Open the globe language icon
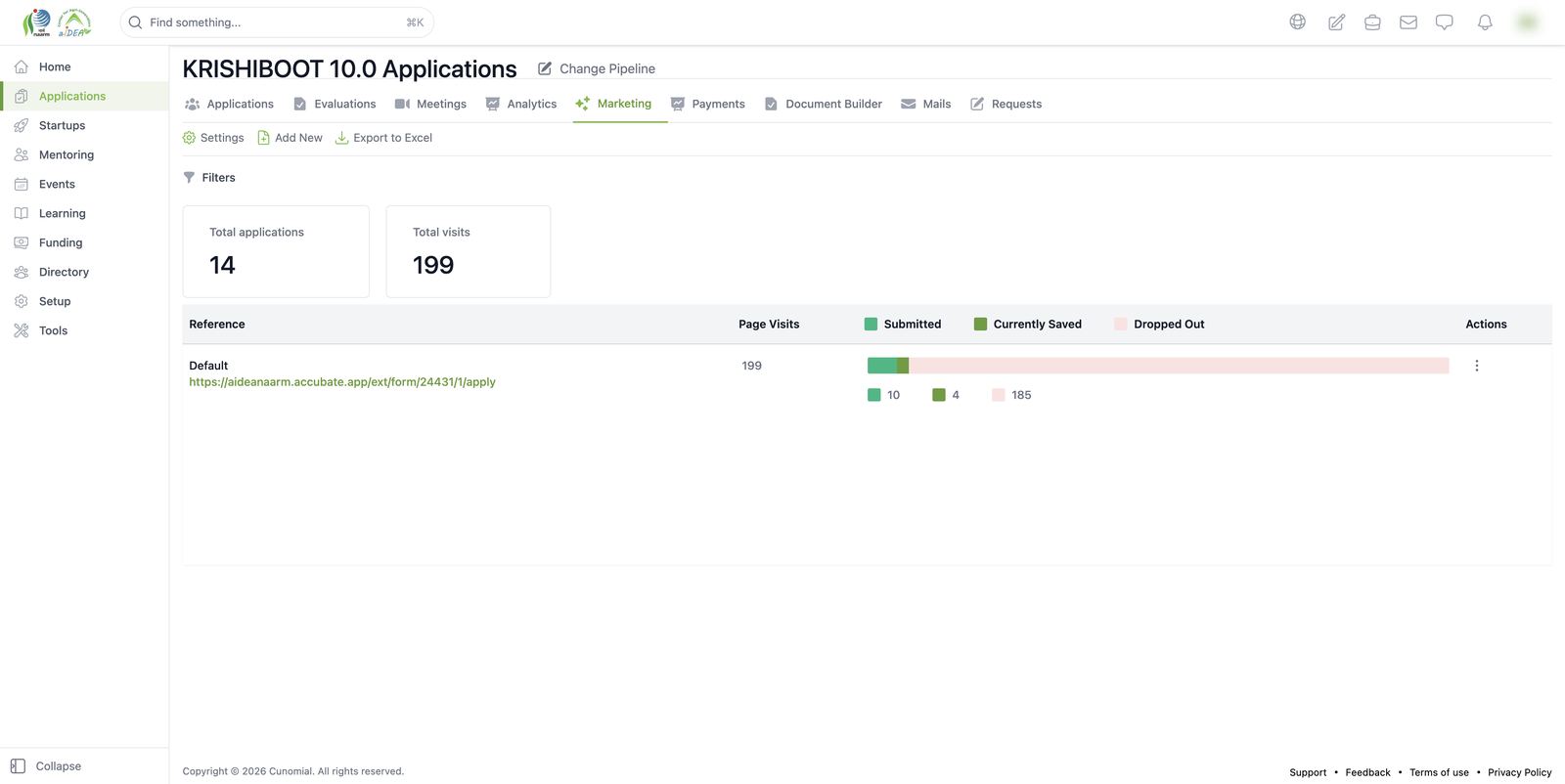 (x=1297, y=22)
